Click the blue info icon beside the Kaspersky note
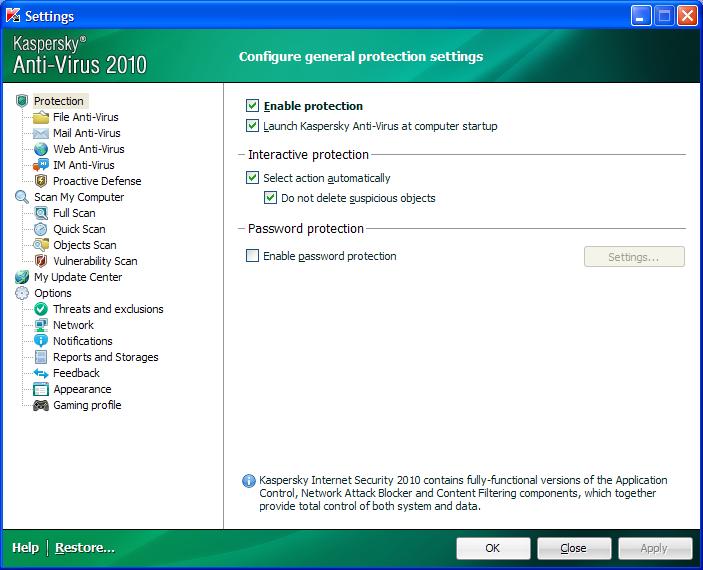The image size is (703, 570). [249, 481]
